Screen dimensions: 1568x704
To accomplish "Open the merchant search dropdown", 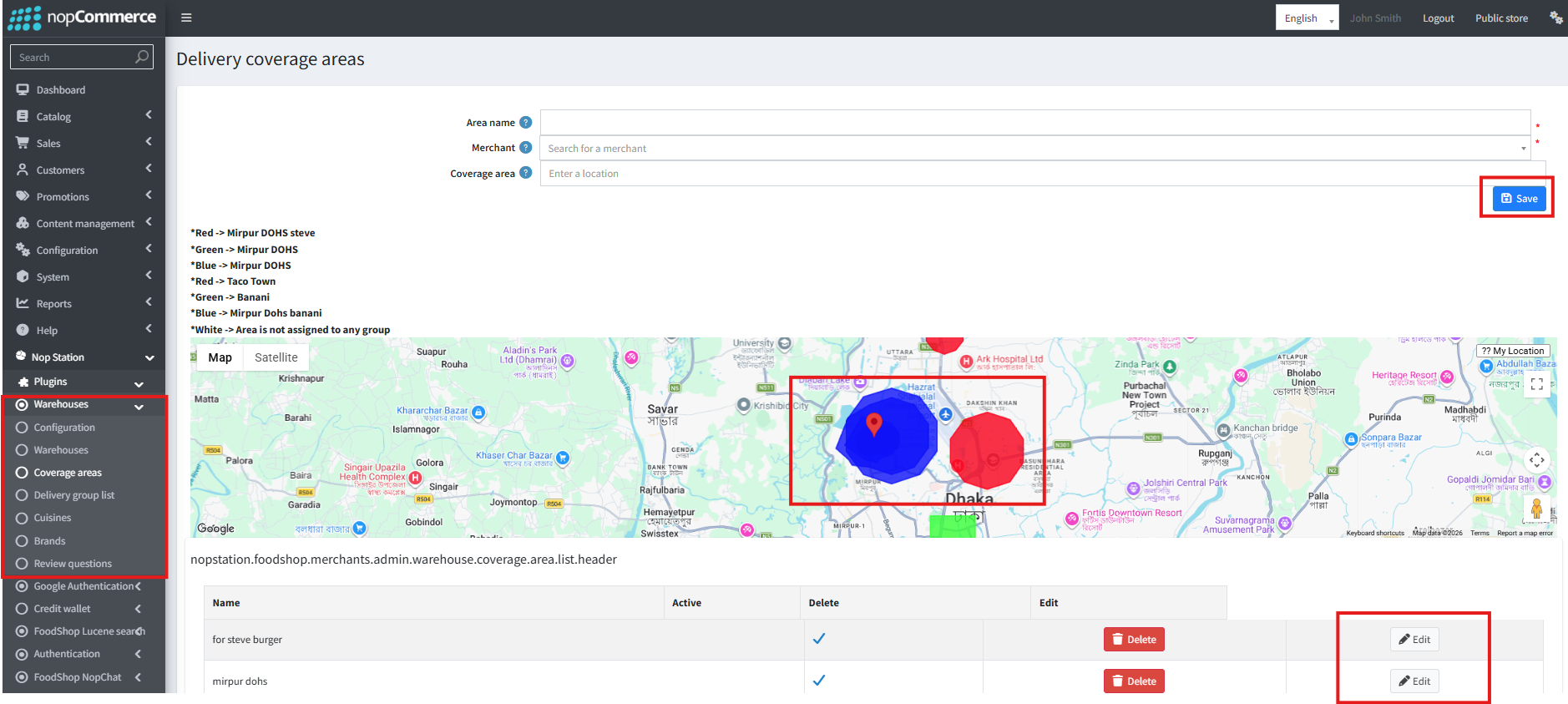I will [x=1035, y=149].
